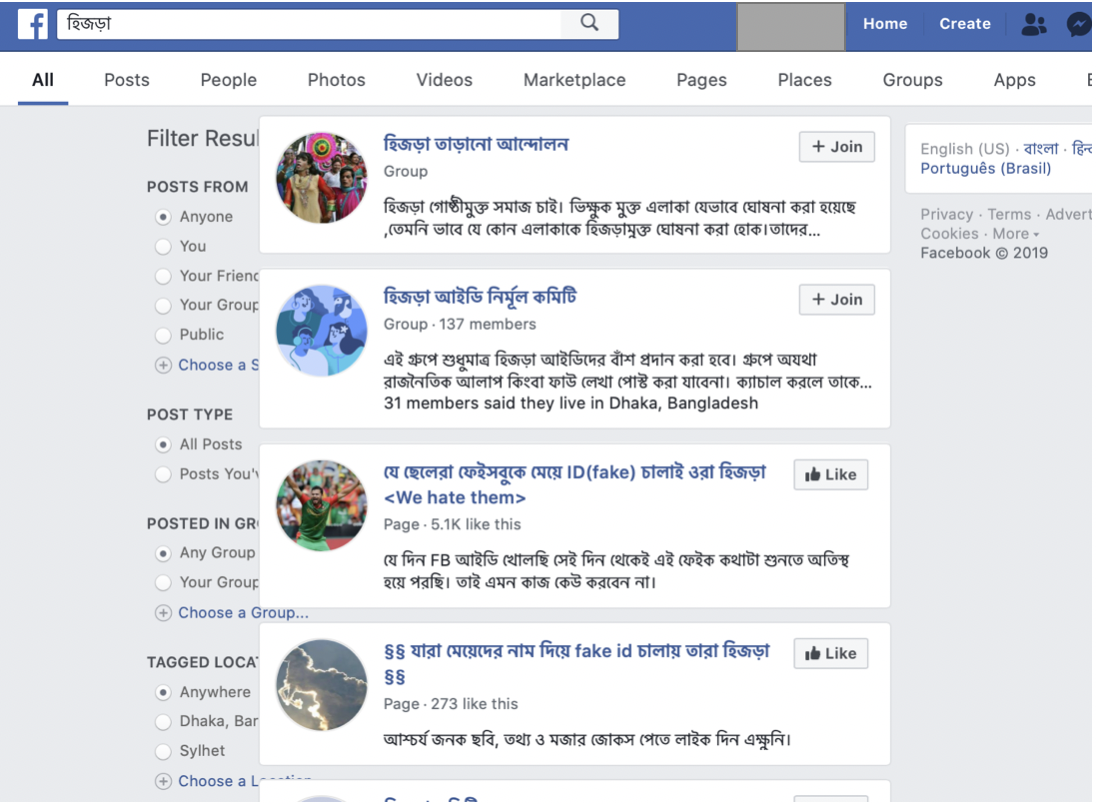
Task: Select Your Groups under Posts From
Action: tap(163, 306)
